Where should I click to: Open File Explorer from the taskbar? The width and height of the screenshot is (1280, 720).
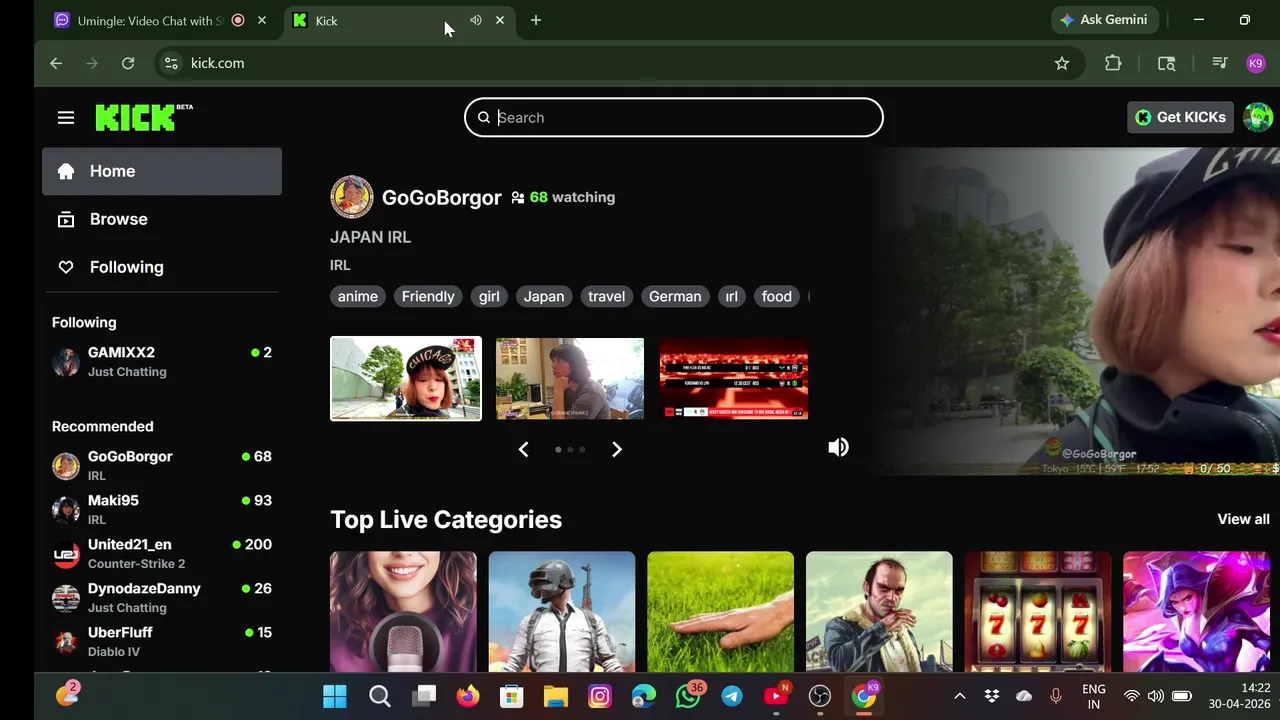(x=556, y=696)
